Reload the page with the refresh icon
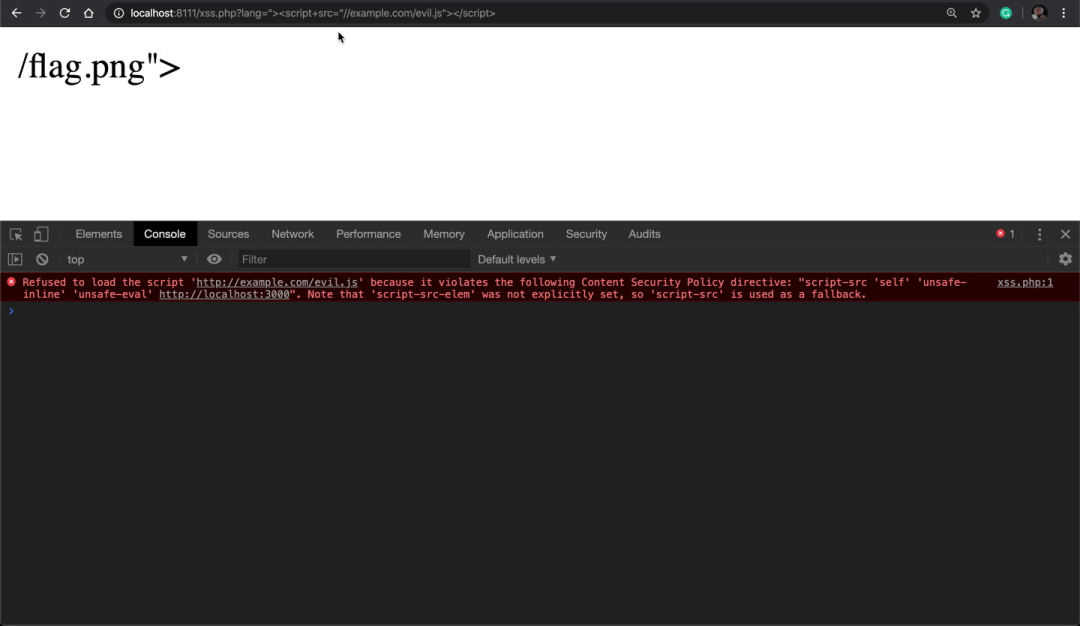1080x626 pixels. [65, 13]
